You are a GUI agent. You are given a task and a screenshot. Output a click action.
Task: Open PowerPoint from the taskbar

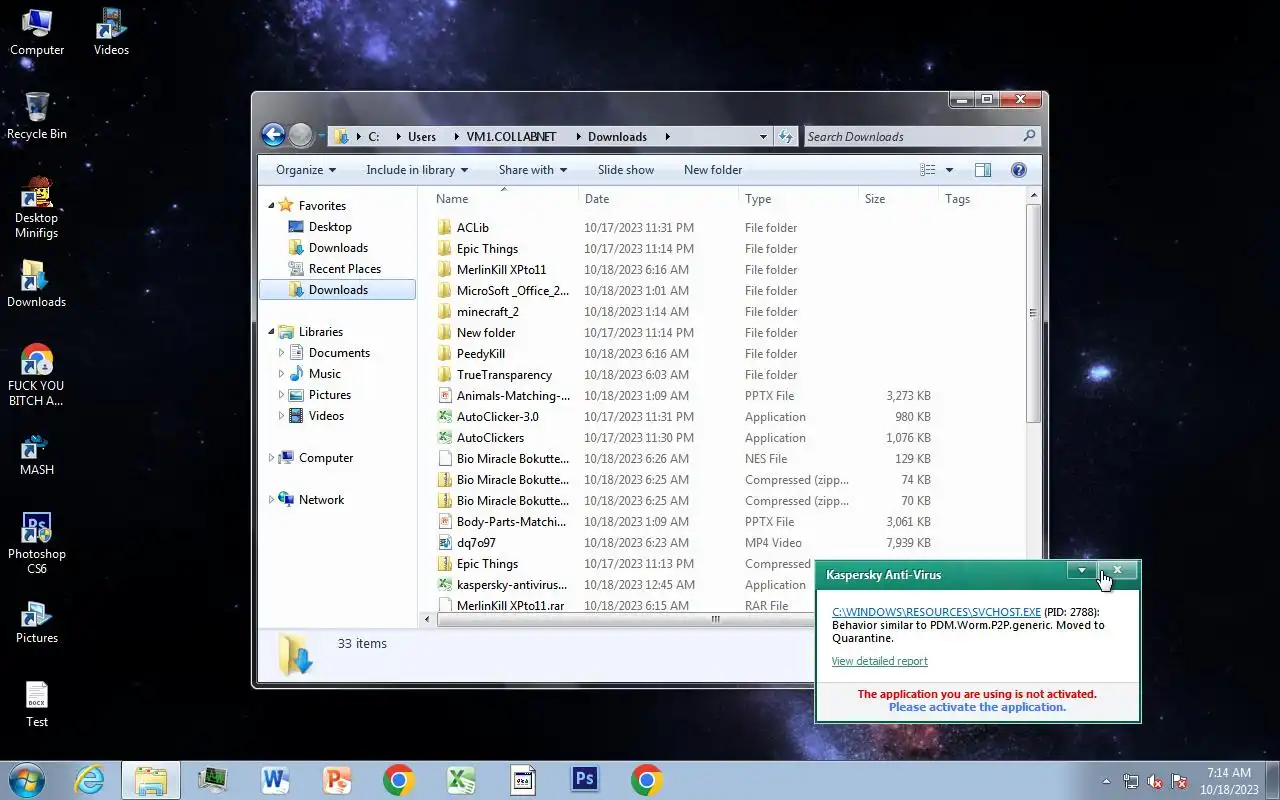(337, 780)
